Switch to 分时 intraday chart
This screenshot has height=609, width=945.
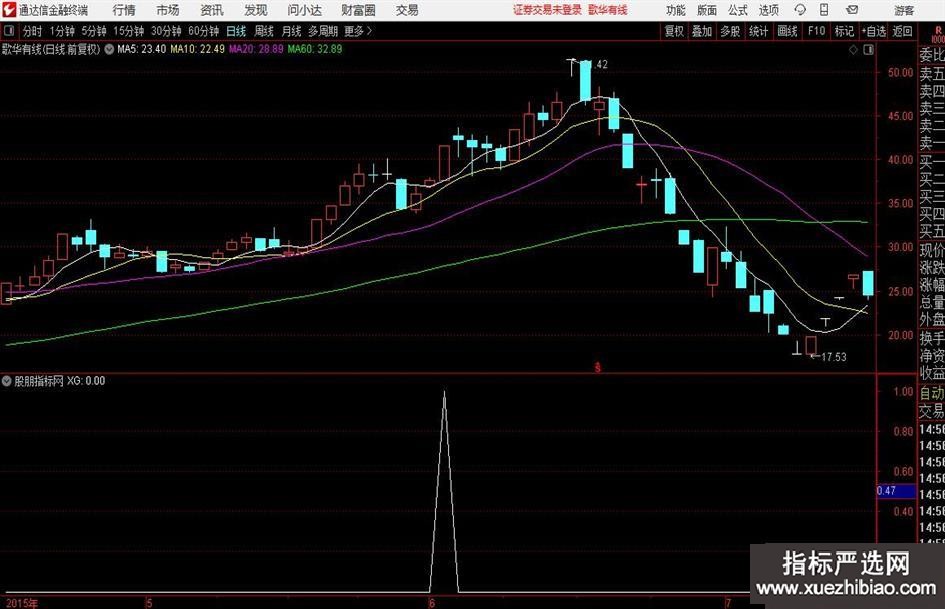[33, 31]
